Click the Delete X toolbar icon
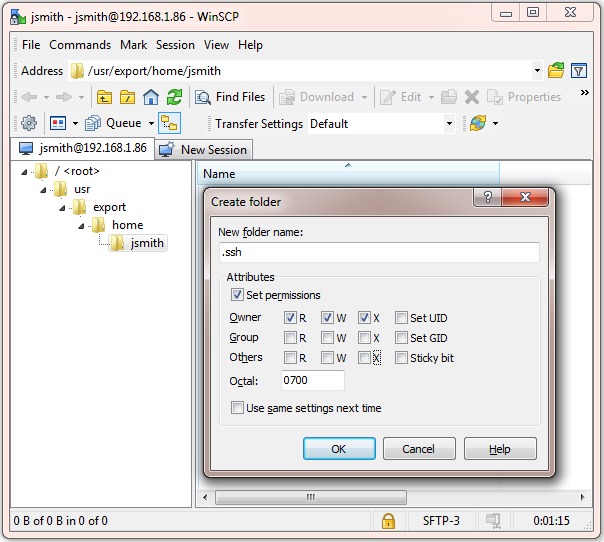This screenshot has height=542, width=604. (471, 97)
